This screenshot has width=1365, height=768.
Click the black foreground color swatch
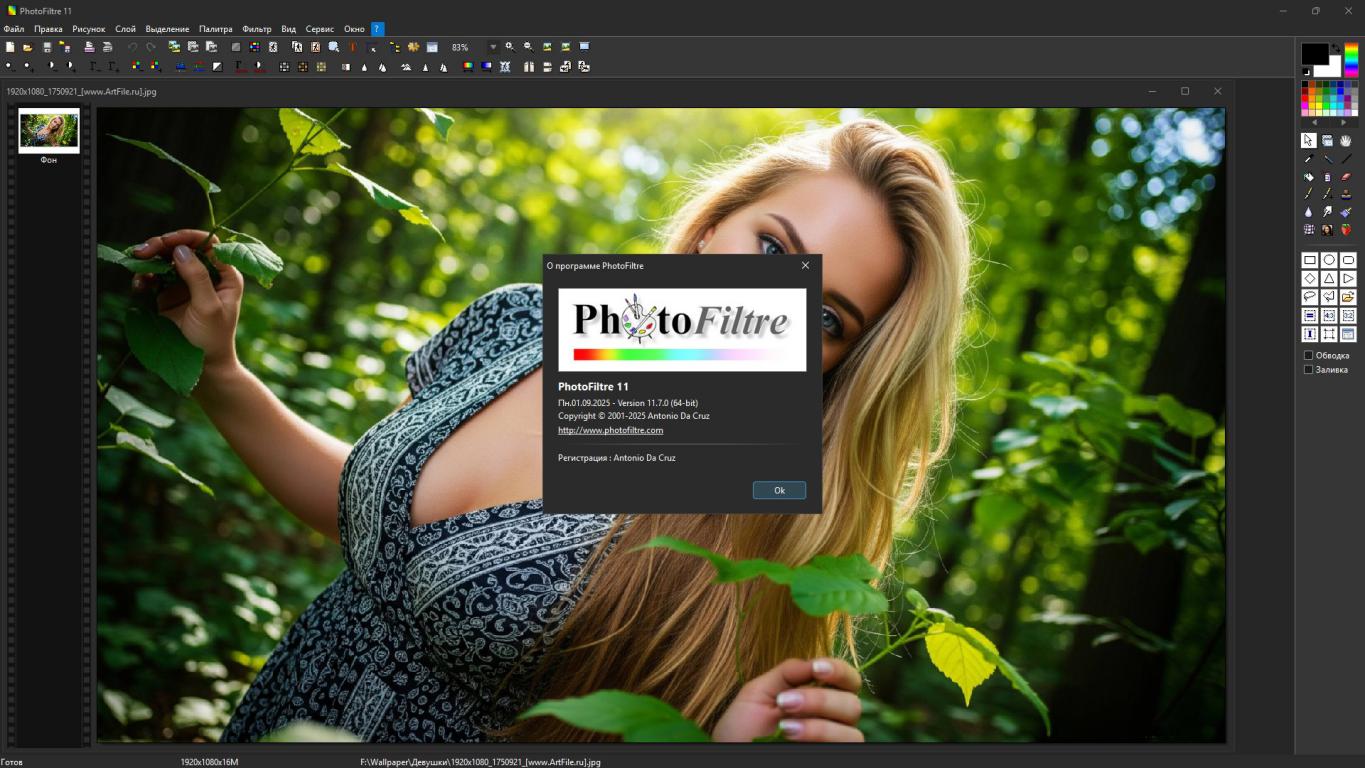pos(1313,53)
